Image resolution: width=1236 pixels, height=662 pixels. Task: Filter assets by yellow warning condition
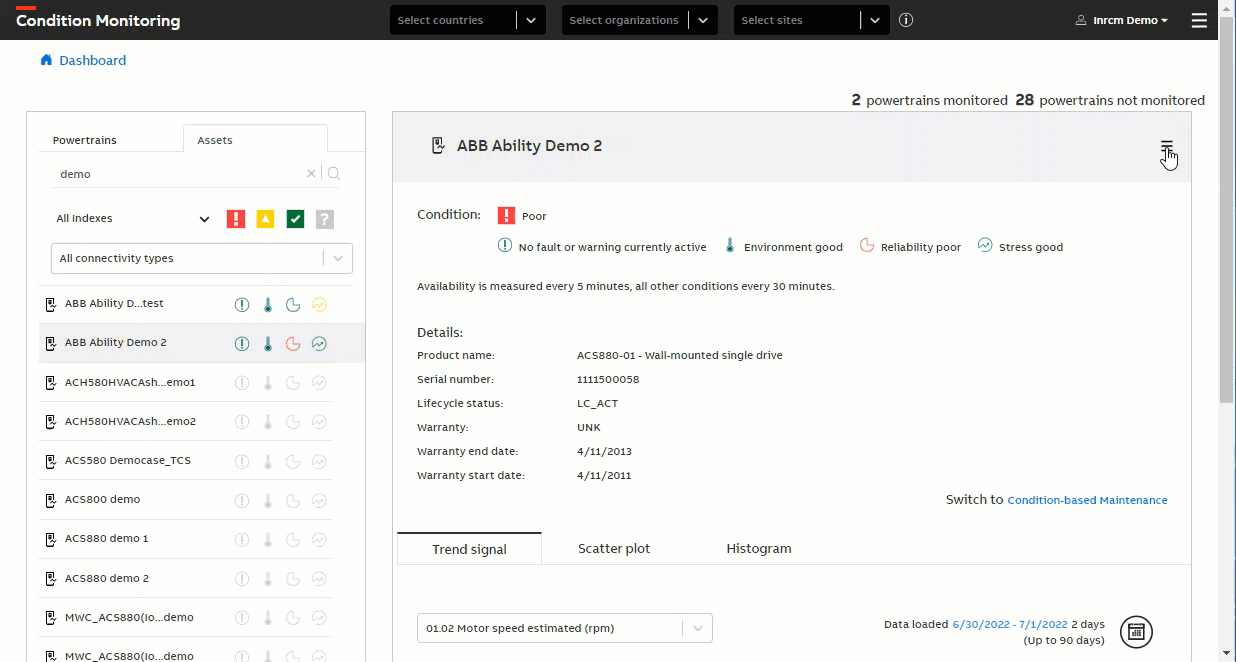coord(265,219)
